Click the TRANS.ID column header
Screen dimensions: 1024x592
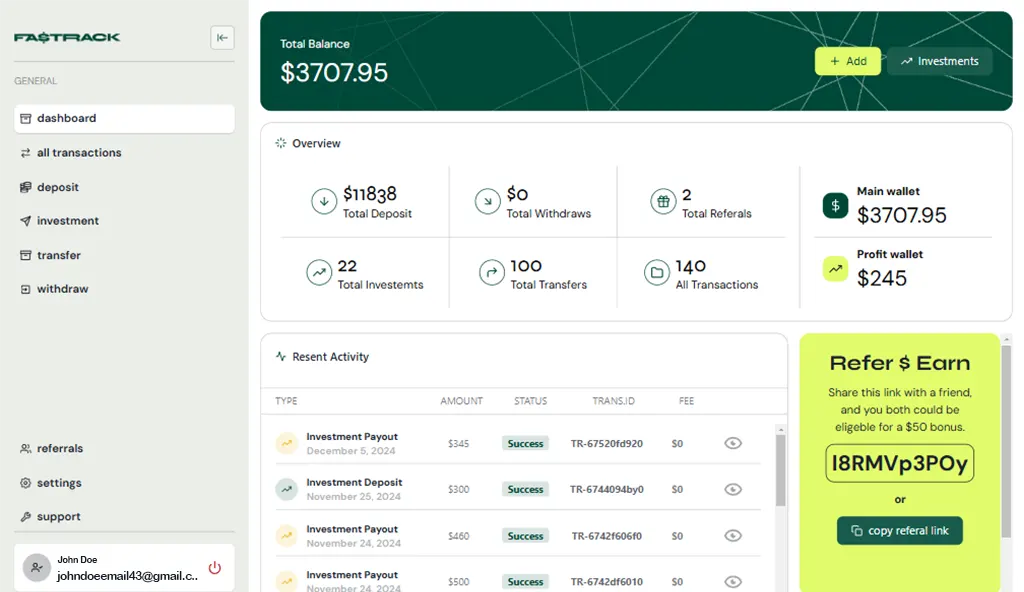click(613, 401)
